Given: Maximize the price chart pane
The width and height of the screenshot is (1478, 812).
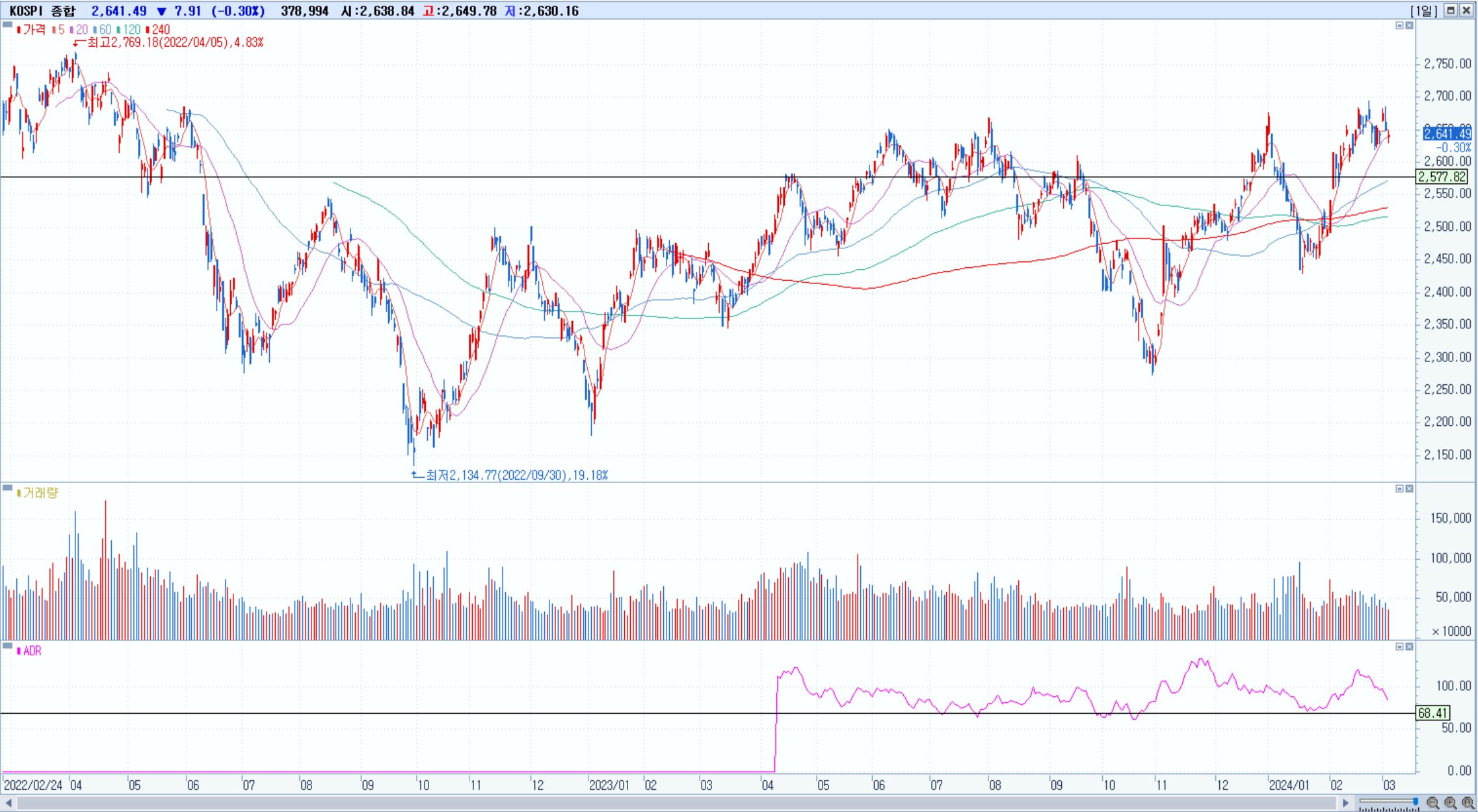Looking at the screenshot, I should 1399,25.
